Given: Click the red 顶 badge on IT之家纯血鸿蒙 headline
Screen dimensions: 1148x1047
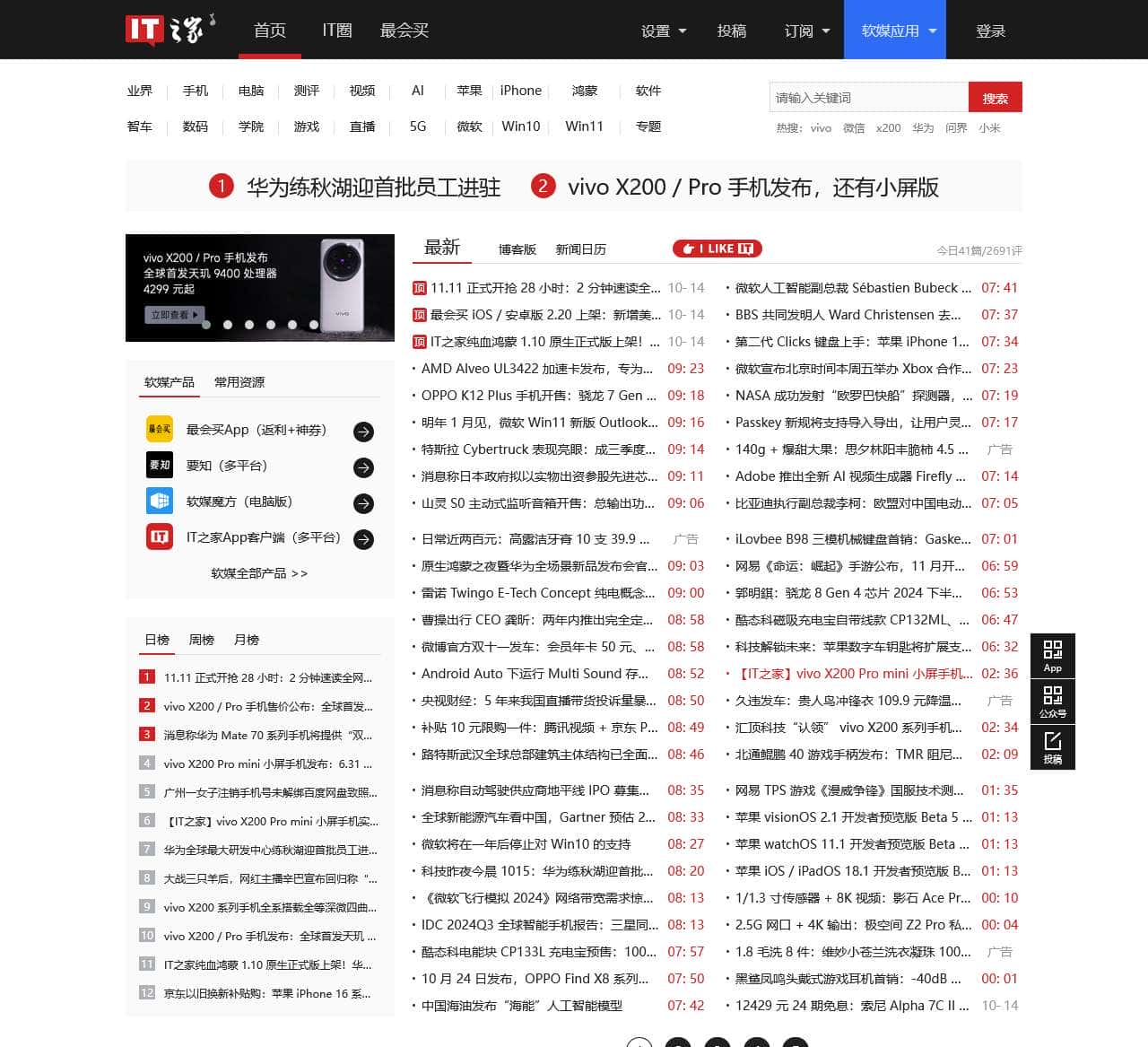Looking at the screenshot, I should [x=419, y=342].
